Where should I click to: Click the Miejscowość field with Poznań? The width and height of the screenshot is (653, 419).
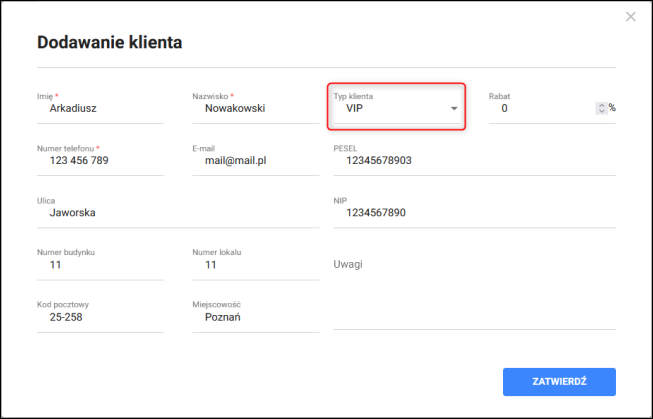(x=255, y=317)
